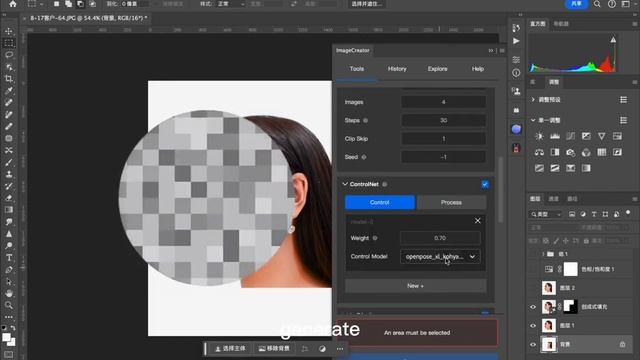This screenshot has width=640, height=360.
Task: Click the New + button
Action: (x=416, y=286)
